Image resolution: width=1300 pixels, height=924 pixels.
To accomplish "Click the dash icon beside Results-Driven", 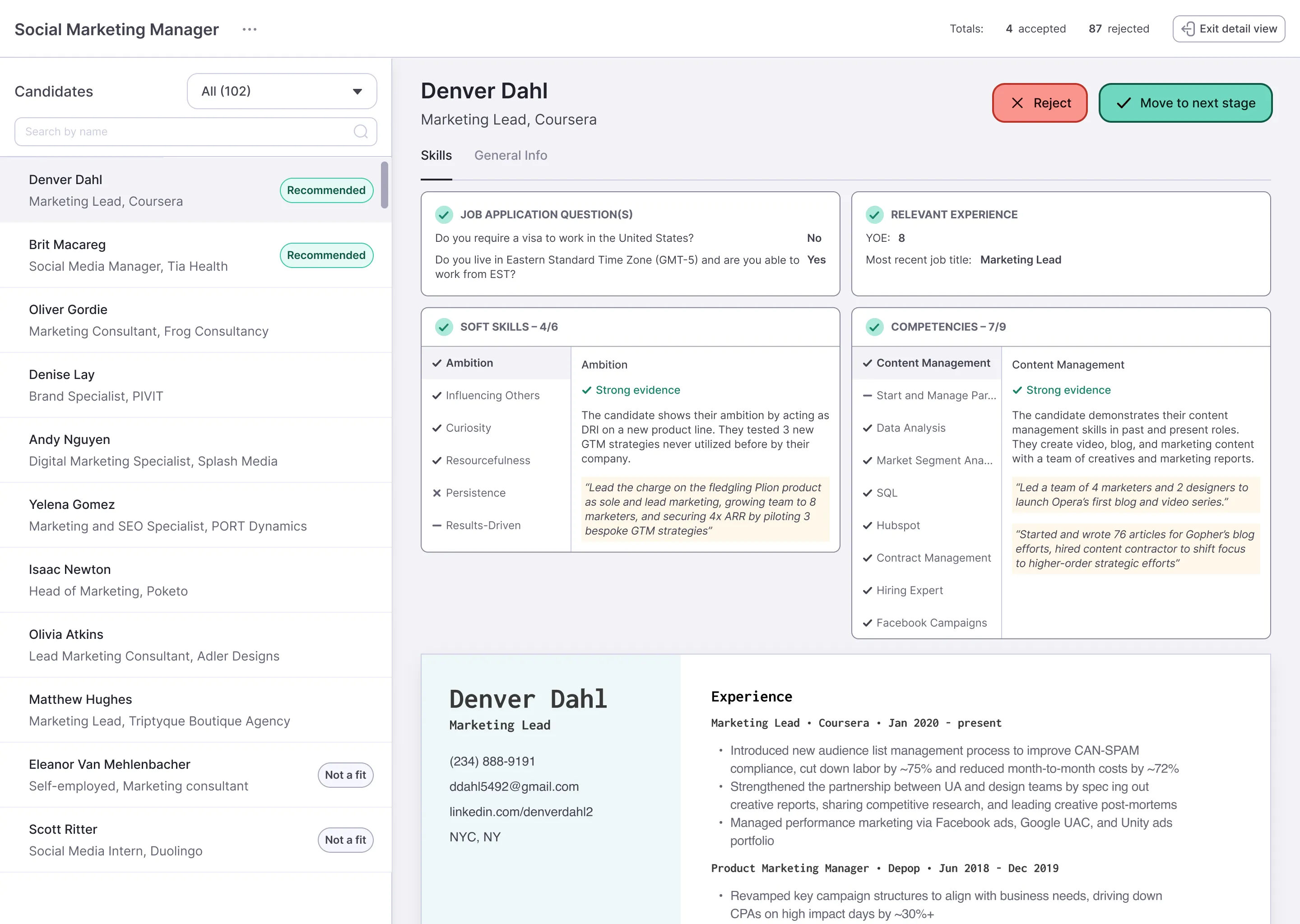I will [436, 525].
